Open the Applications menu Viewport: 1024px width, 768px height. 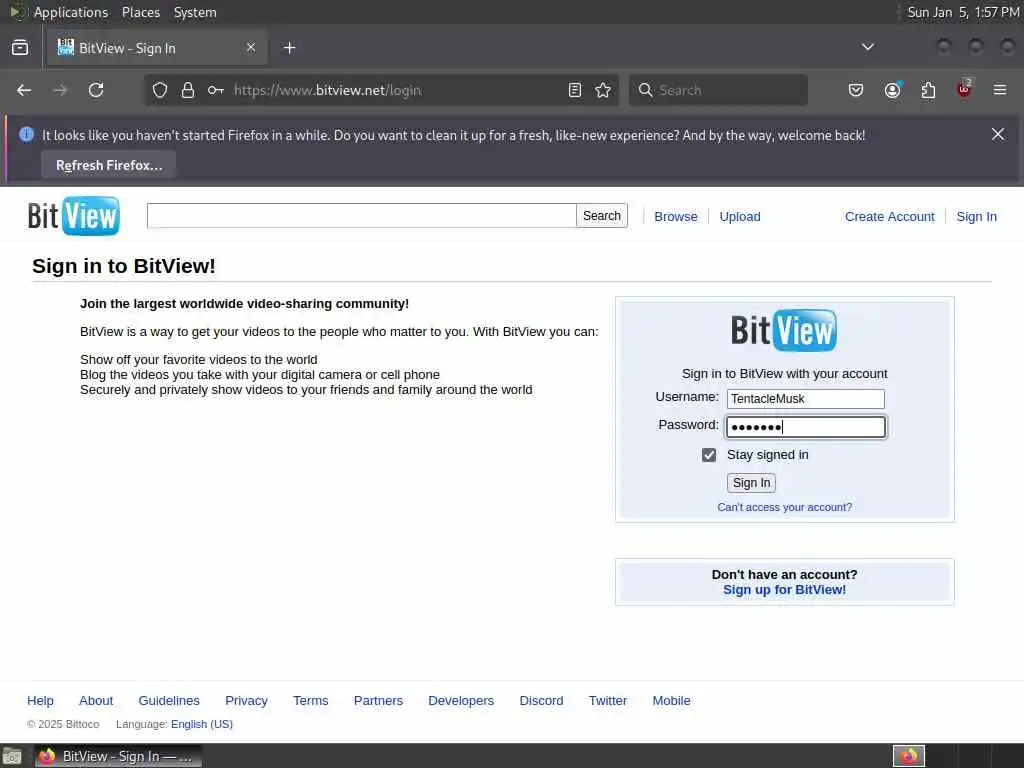tap(71, 12)
